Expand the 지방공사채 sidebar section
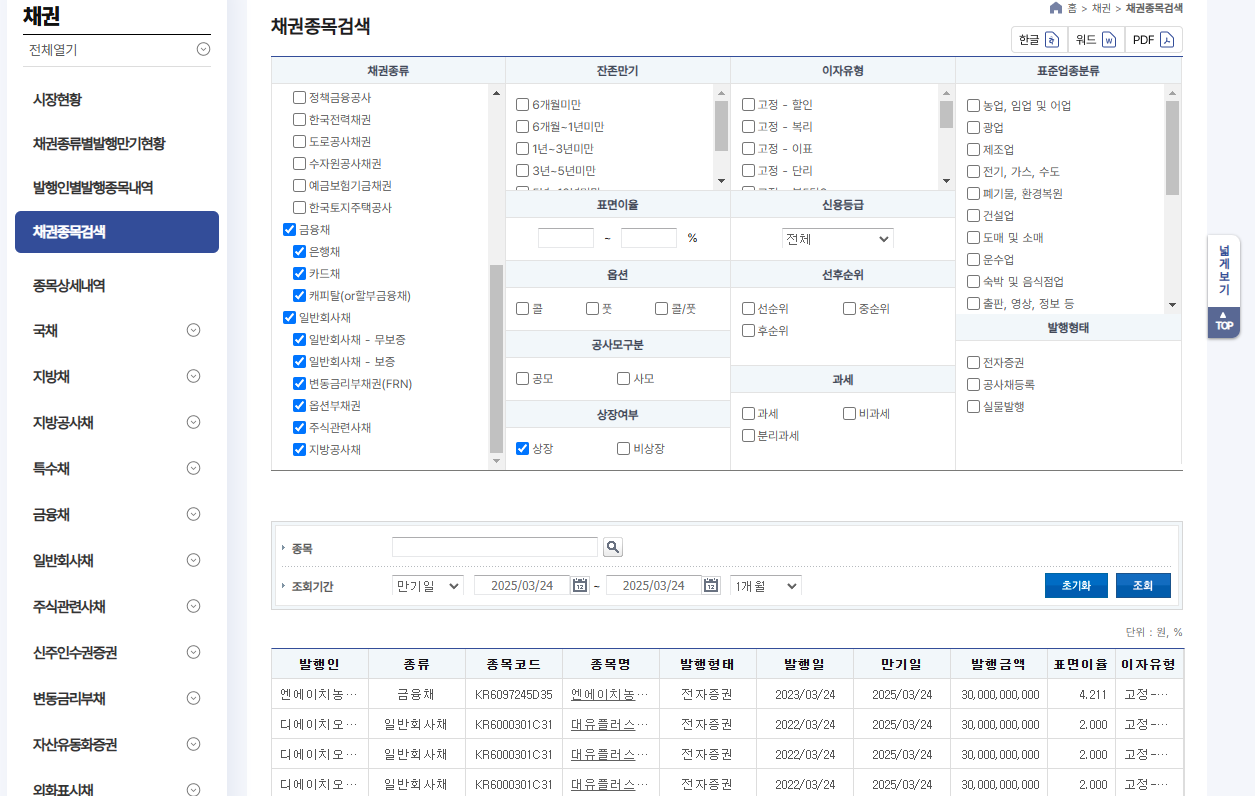1255x796 pixels. click(x=194, y=422)
